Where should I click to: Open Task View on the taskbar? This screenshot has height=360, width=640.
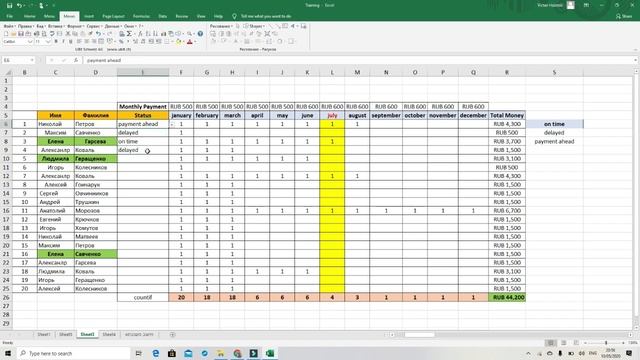tap(138, 353)
